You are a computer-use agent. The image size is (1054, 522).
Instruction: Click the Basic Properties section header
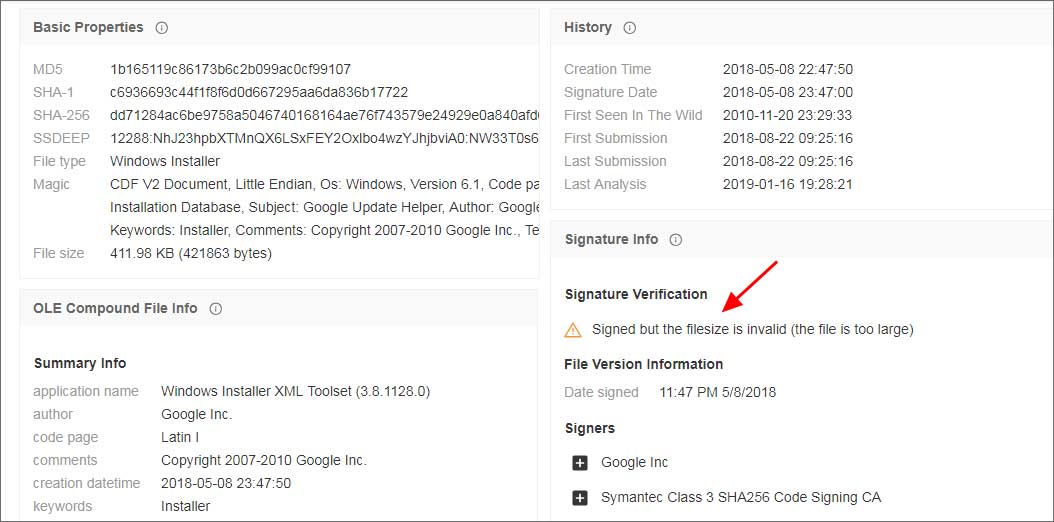point(88,28)
